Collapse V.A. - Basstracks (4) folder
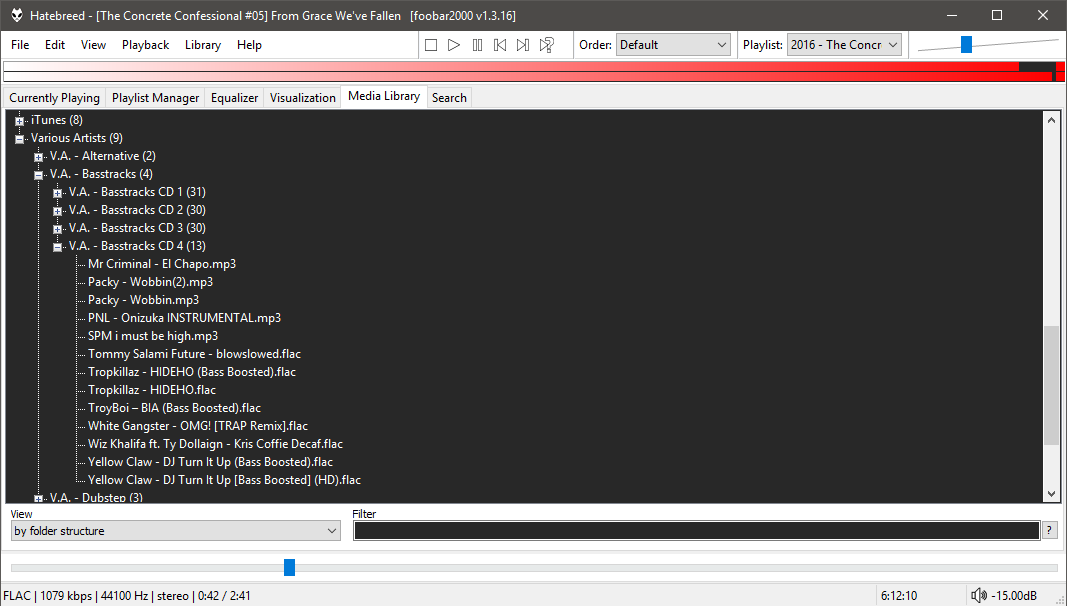The width and height of the screenshot is (1067, 606). [39, 175]
